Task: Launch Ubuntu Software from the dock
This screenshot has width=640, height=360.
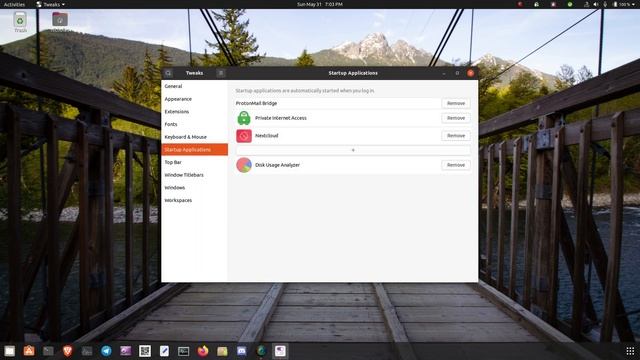Action: click(x=29, y=351)
